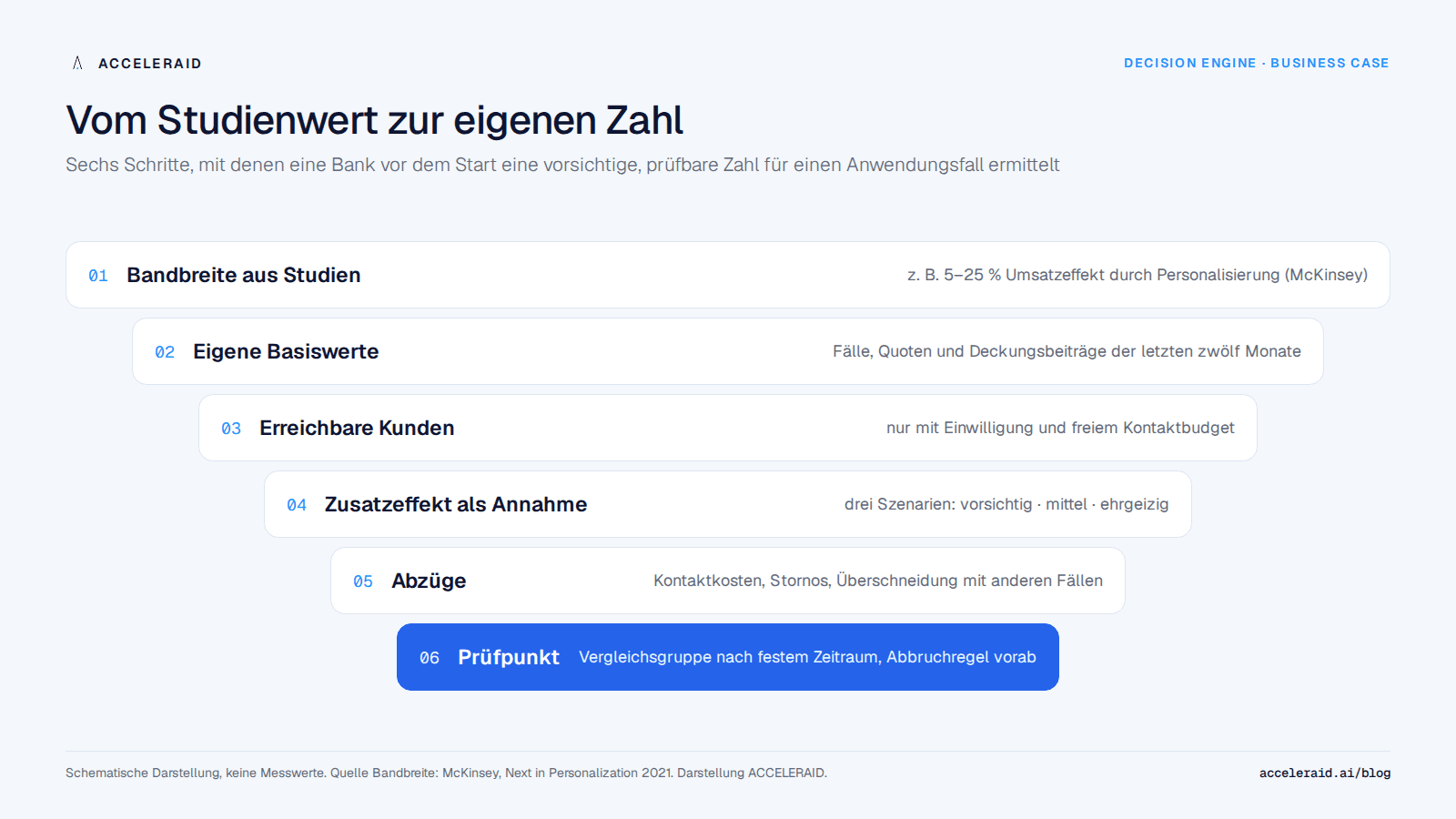Screen dimensions: 1456x819
Task: Click the McKinsey Umsatzeffekt description text
Action: click(x=1137, y=275)
